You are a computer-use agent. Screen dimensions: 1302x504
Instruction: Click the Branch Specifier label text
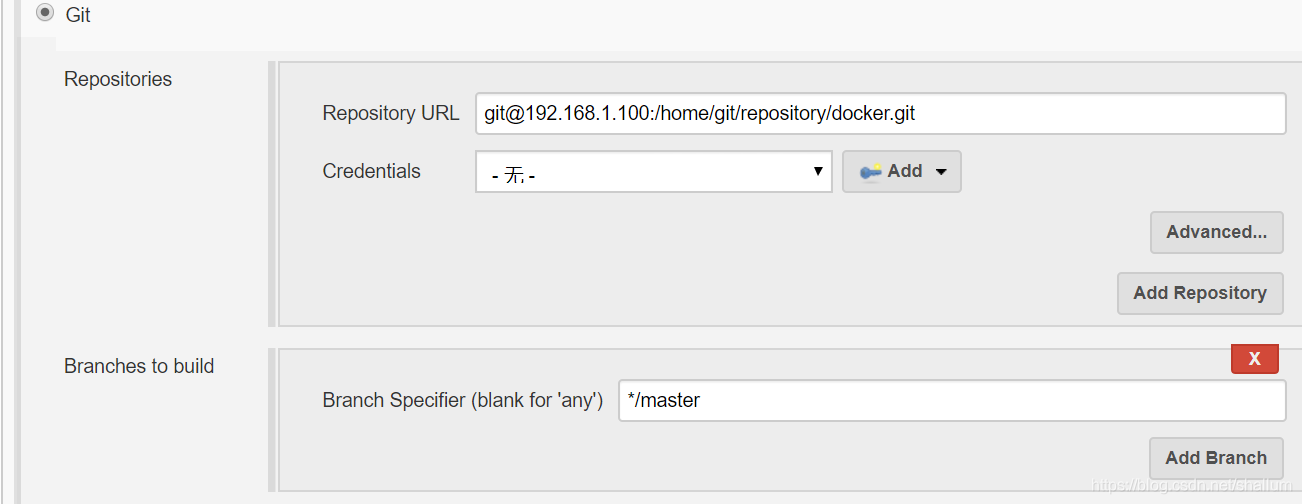click(462, 401)
